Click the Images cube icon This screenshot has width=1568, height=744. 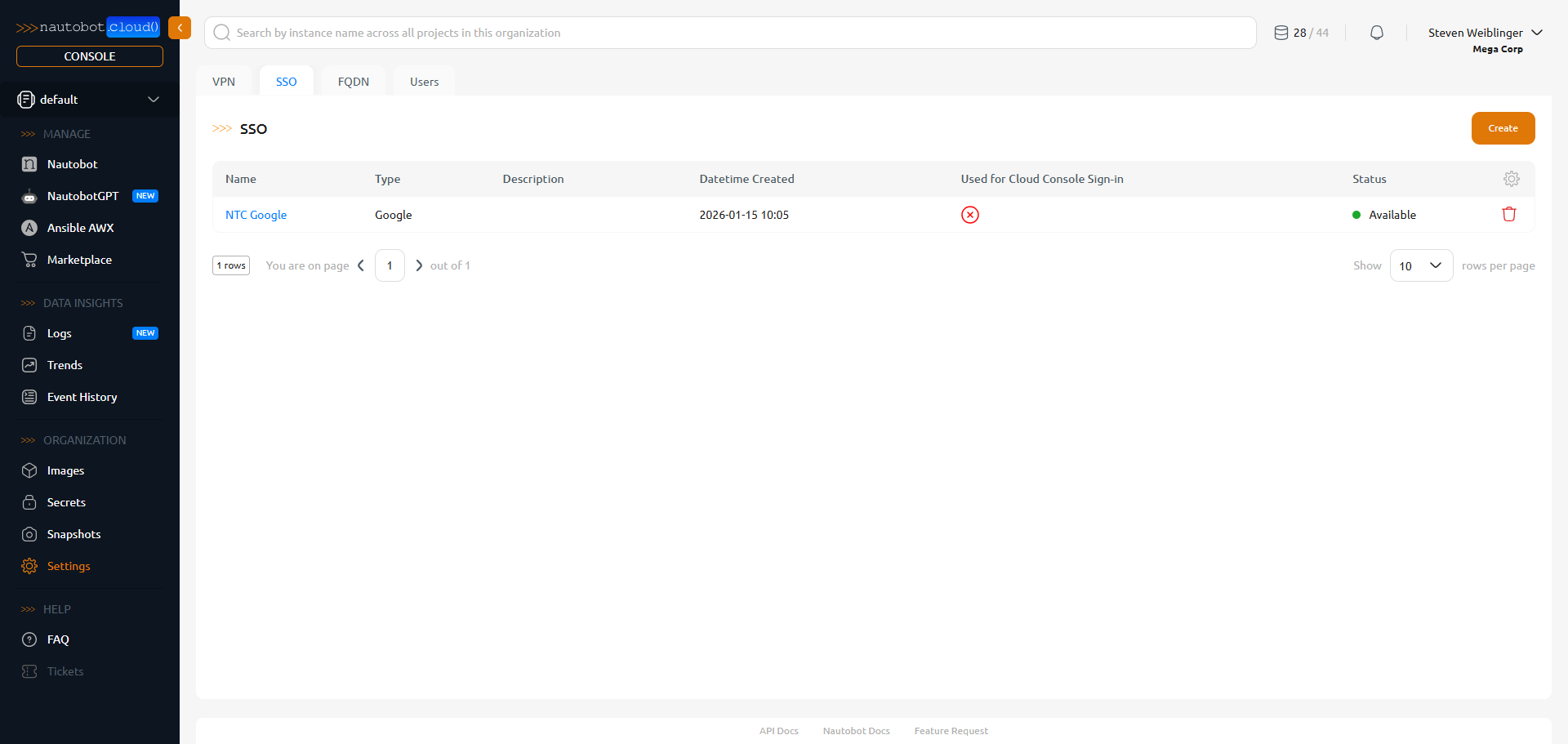coord(29,470)
